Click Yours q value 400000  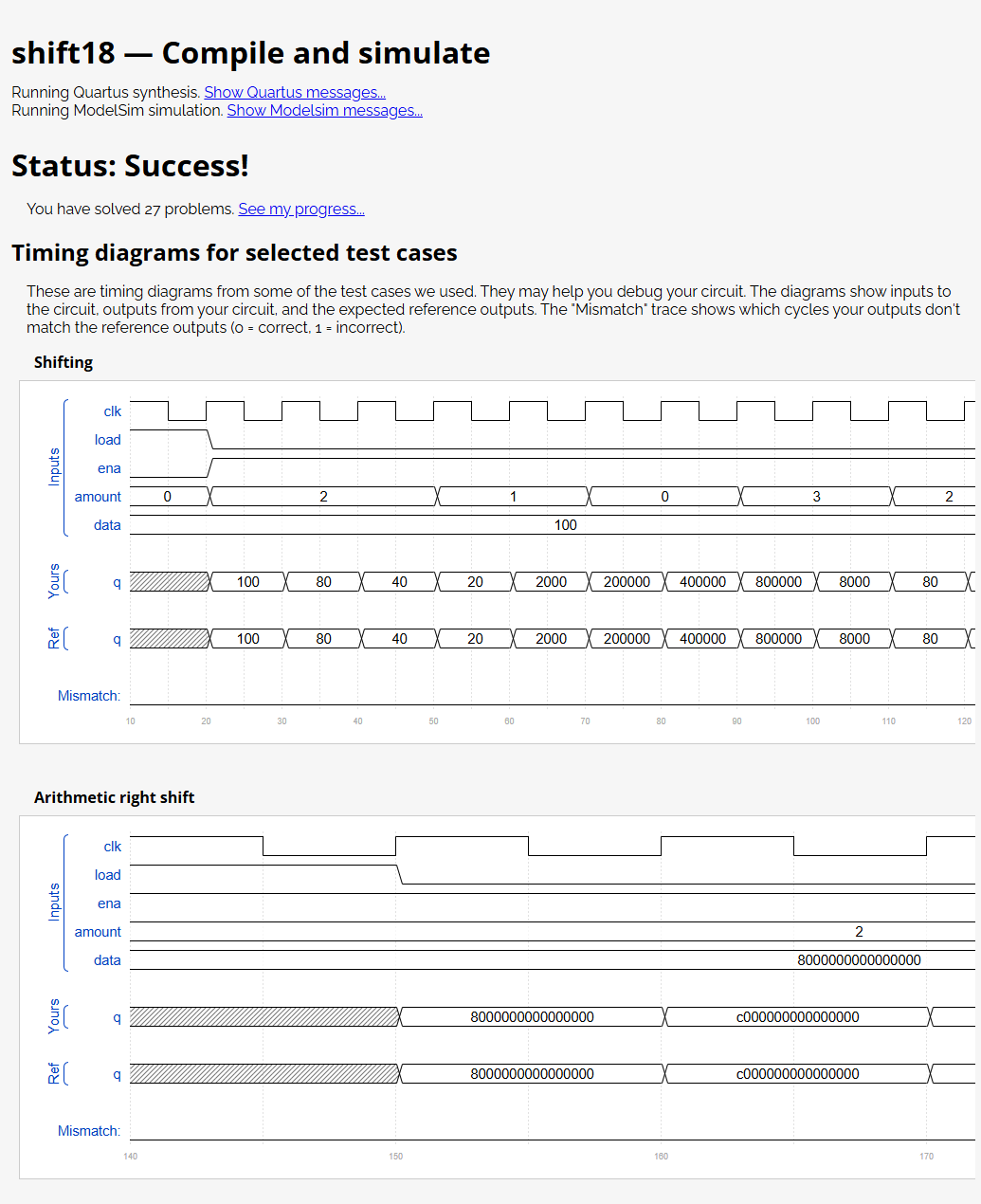(x=702, y=581)
